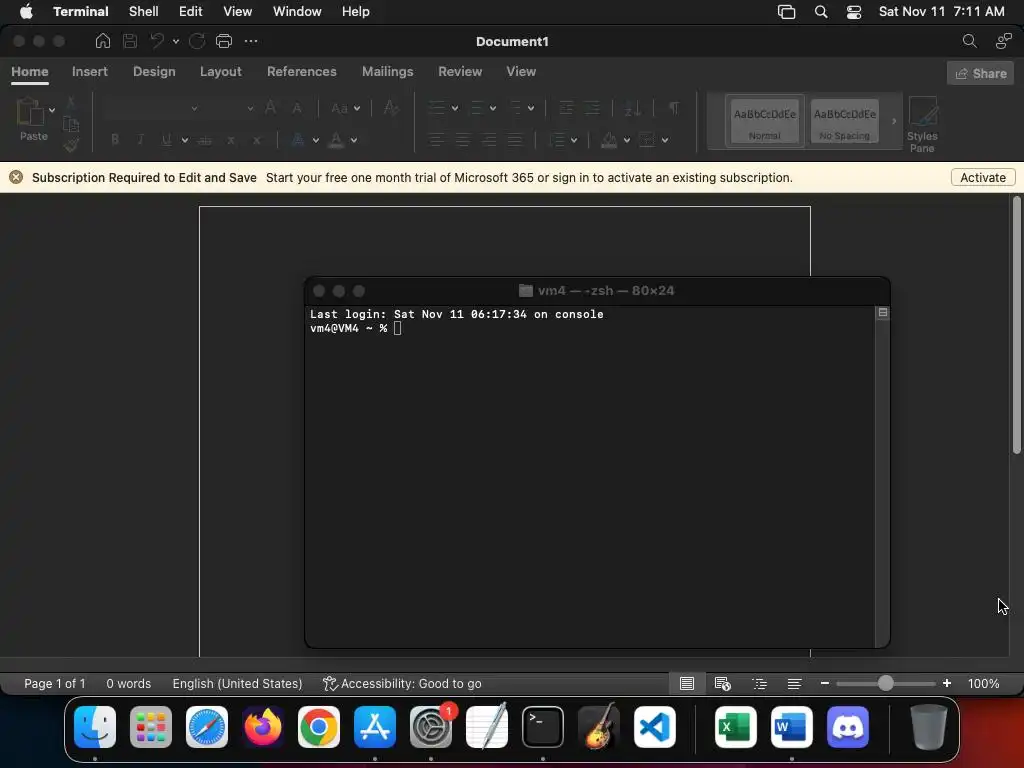This screenshot has width=1024, height=768.
Task: Open the three-dots customize toolbar menu
Action: pos(251,41)
